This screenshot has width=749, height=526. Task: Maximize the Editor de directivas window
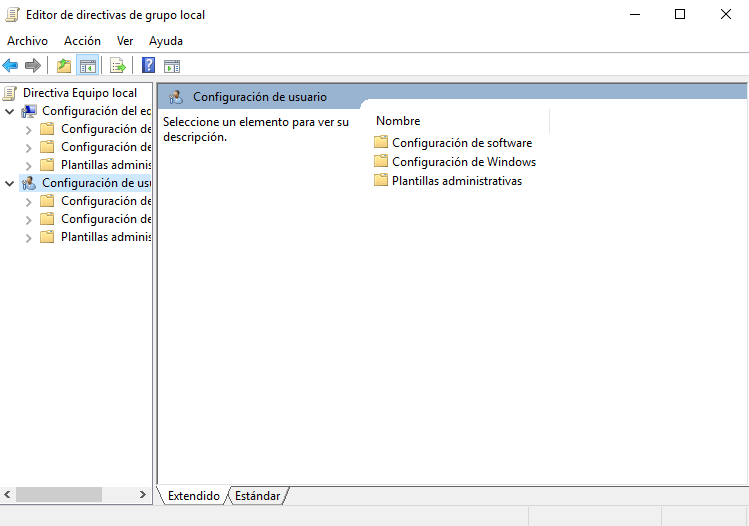coord(680,14)
